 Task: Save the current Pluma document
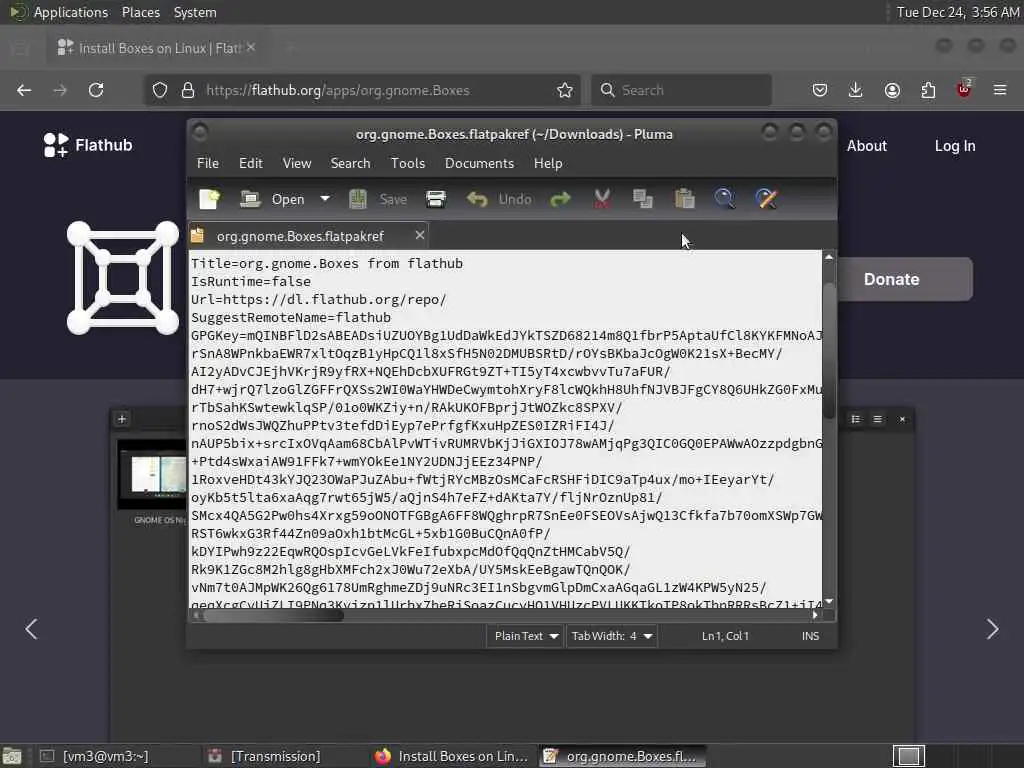click(378, 199)
